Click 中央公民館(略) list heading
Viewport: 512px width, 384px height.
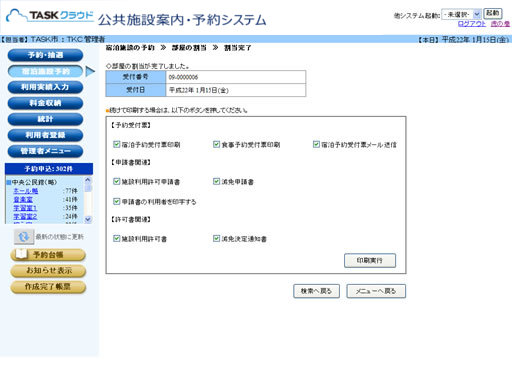pyautogui.click(x=34, y=182)
